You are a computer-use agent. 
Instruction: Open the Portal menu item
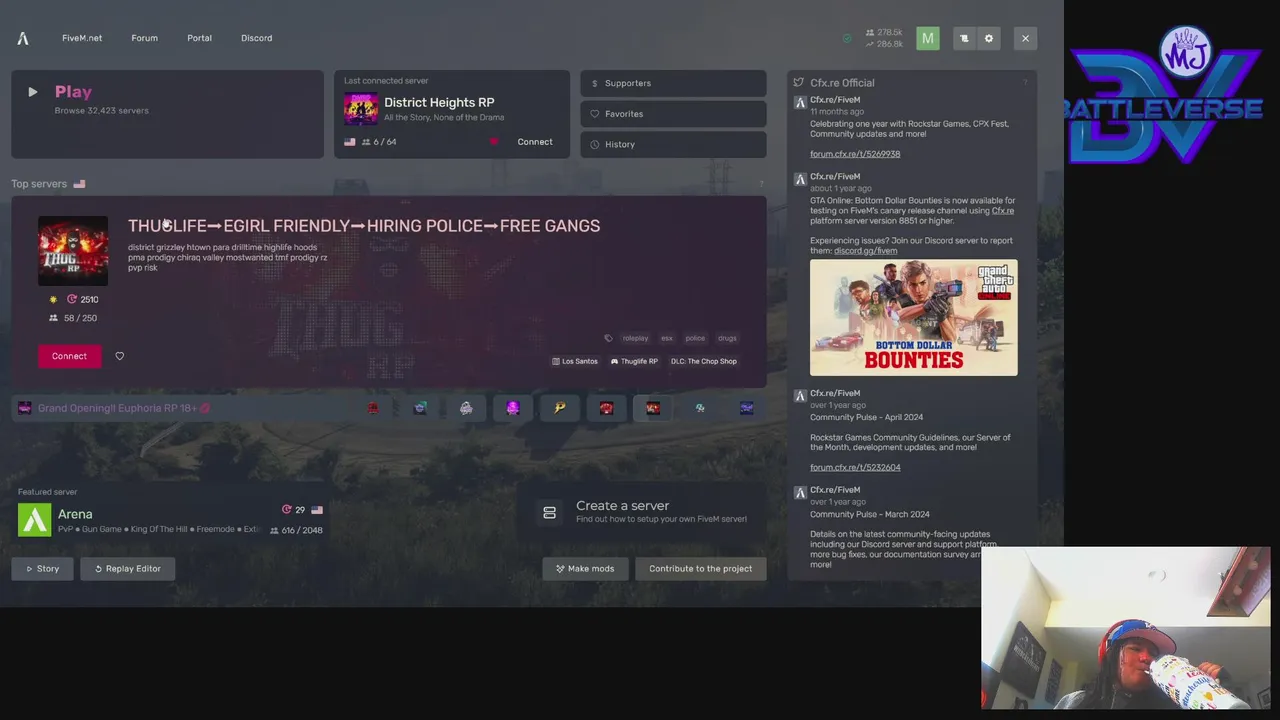199,38
